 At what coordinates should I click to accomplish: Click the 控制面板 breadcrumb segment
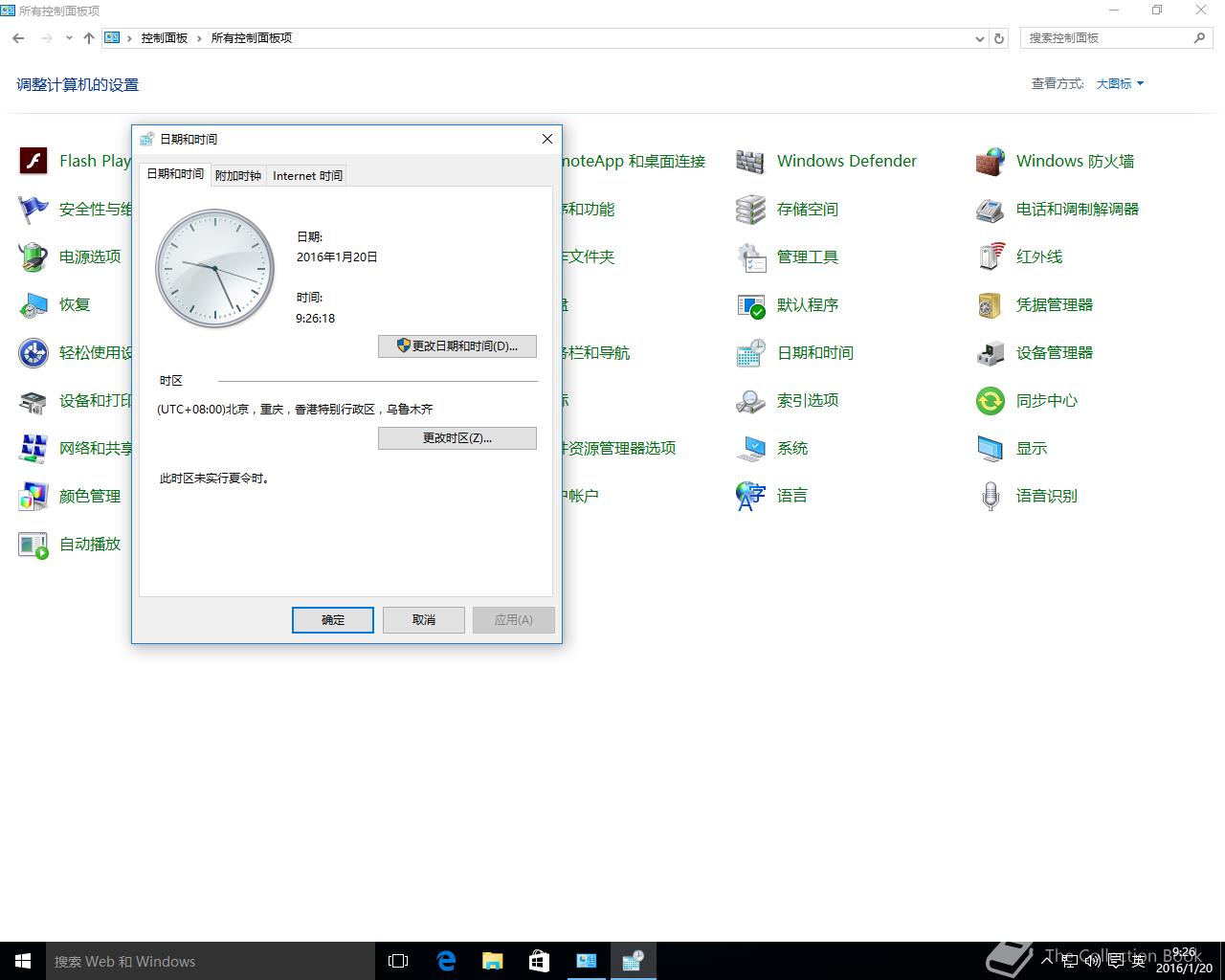point(165,38)
